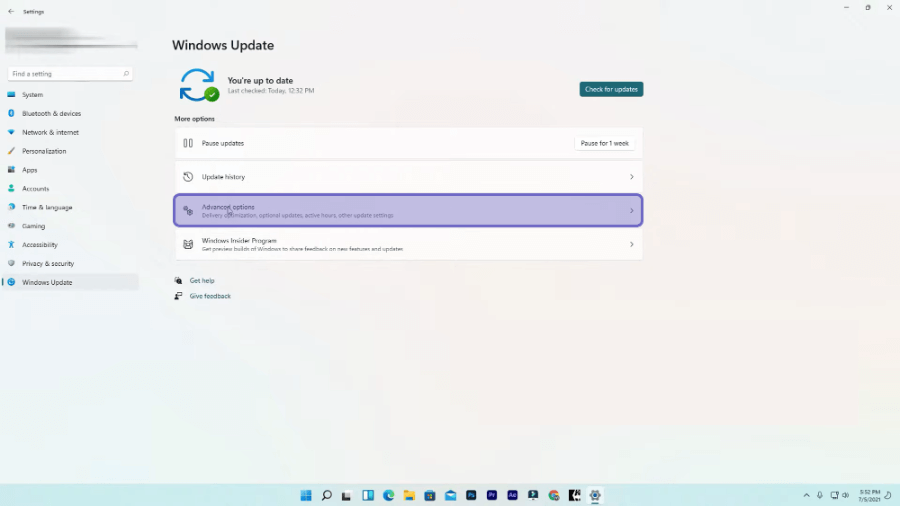
Task: Expand Windows Insider Program with its chevron
Action: 631,244
